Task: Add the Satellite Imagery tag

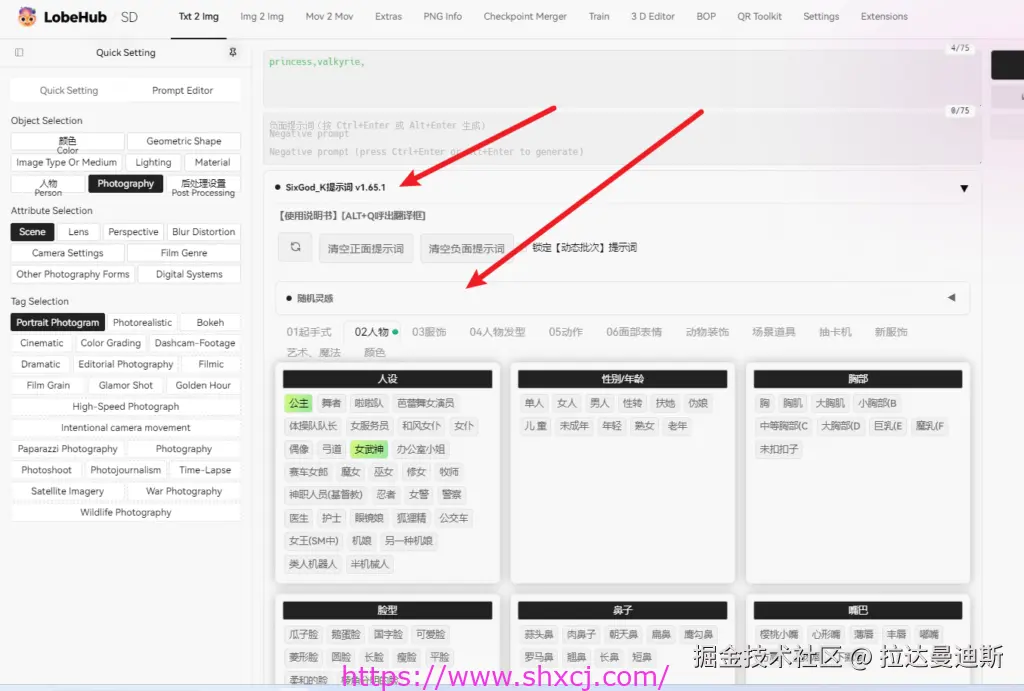Action: (x=67, y=491)
